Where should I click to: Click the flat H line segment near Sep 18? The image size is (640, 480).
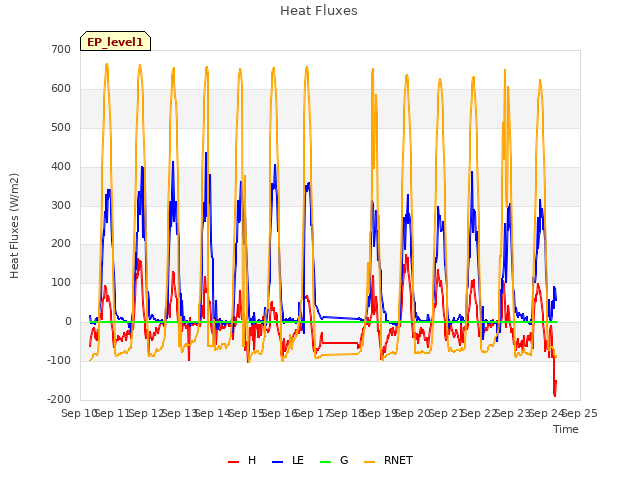(340, 343)
